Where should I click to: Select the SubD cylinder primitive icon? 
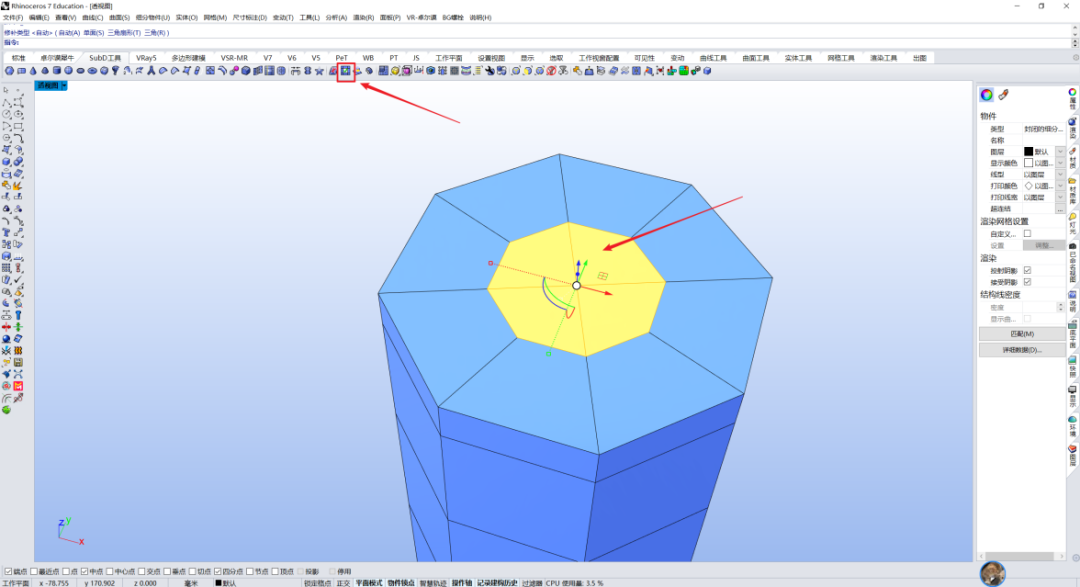(x=56, y=70)
